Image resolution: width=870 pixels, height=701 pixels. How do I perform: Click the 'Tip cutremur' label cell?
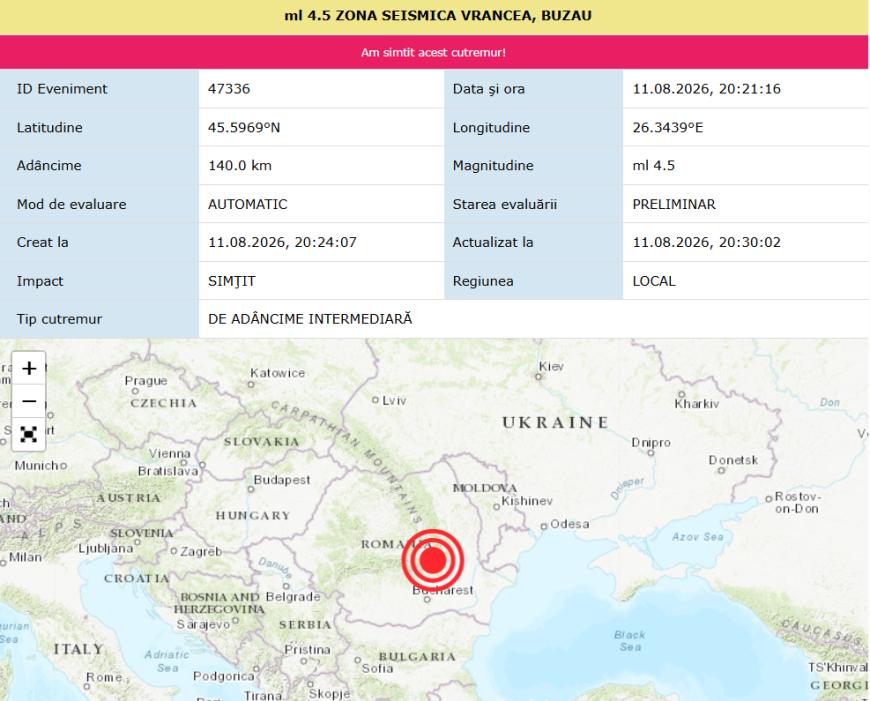[99, 319]
